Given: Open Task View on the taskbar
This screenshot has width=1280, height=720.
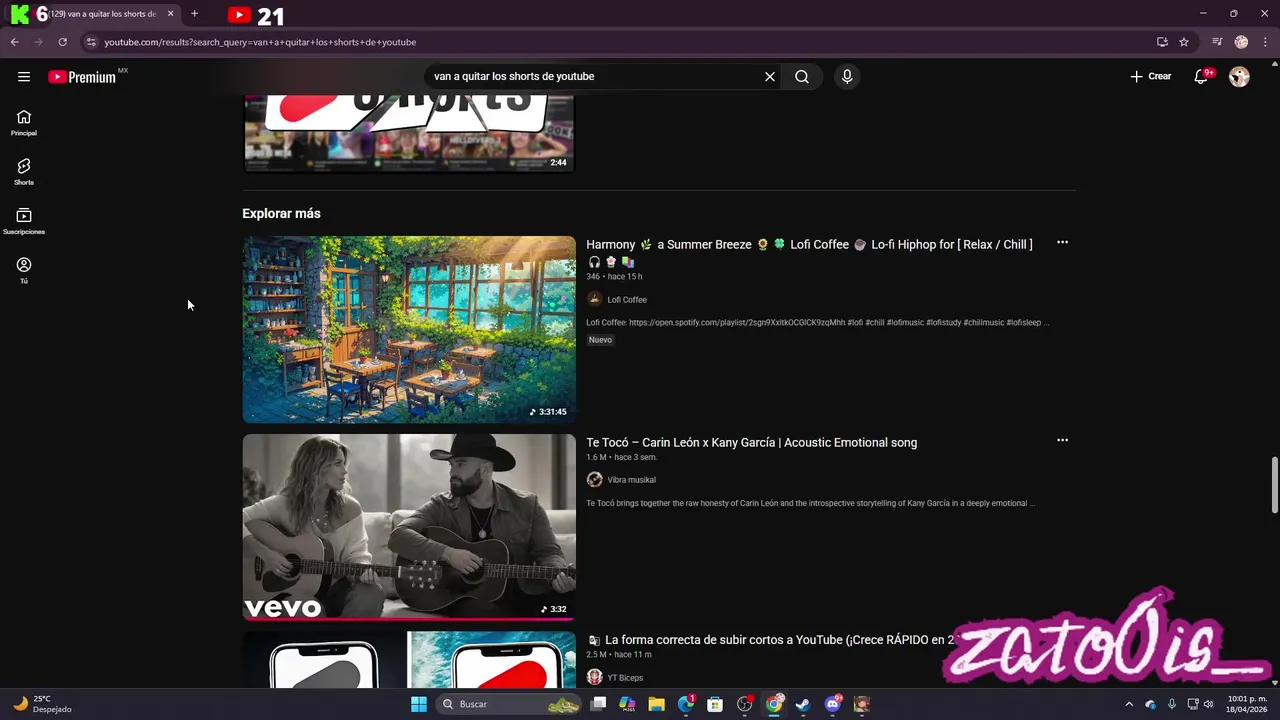Looking at the screenshot, I should point(598,704).
